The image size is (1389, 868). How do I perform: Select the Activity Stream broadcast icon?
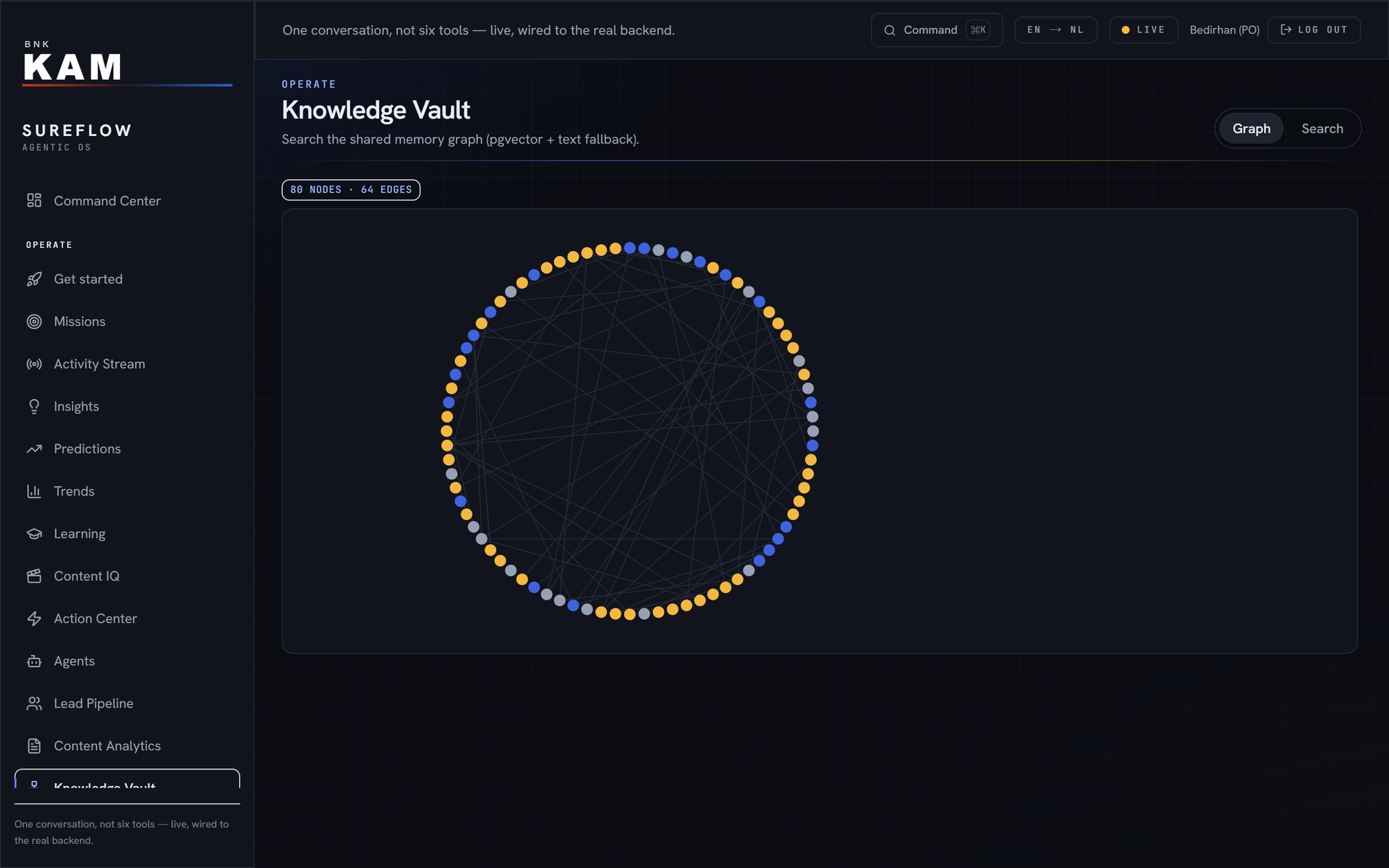34,364
